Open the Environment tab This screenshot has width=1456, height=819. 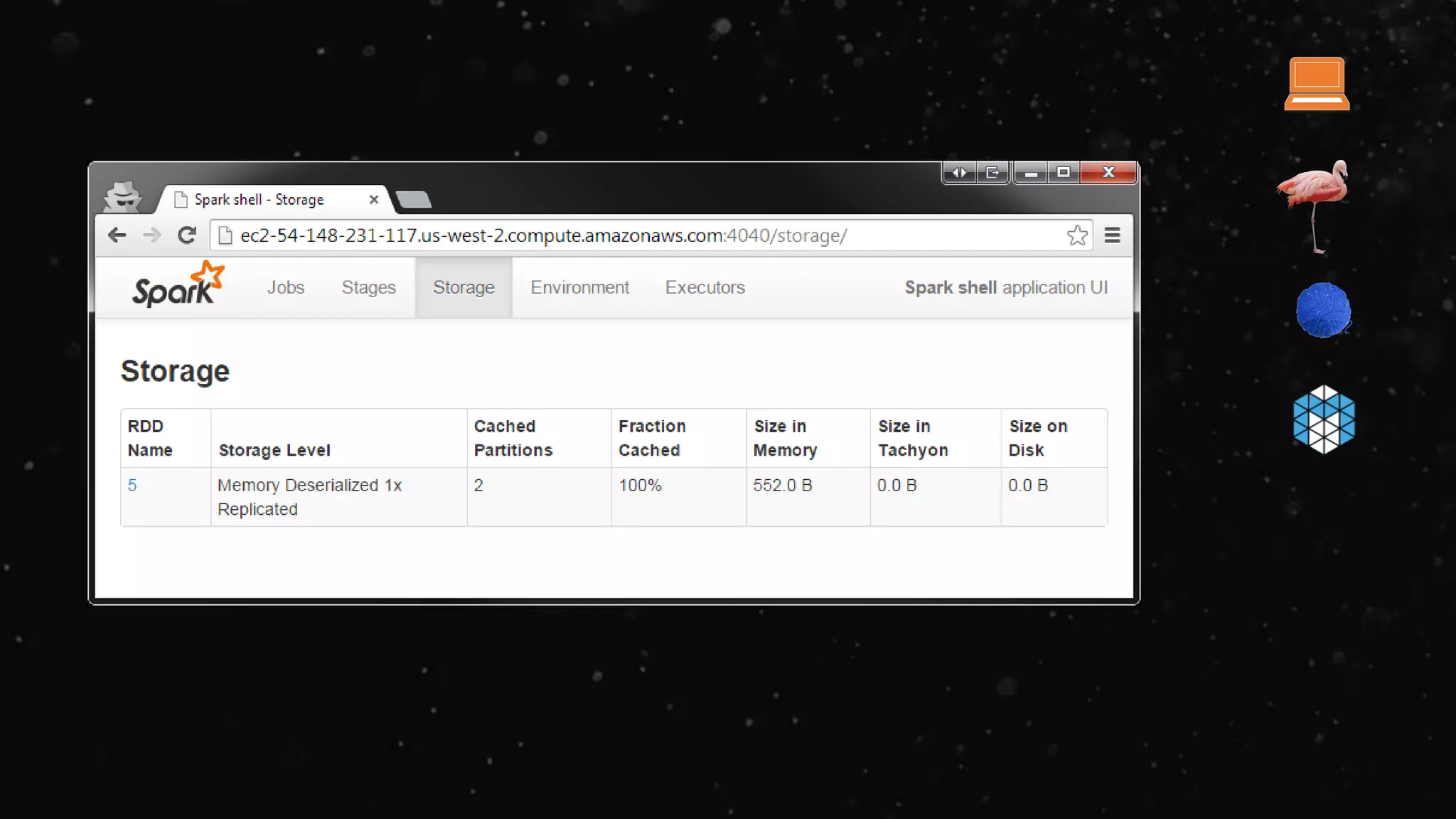click(x=579, y=287)
